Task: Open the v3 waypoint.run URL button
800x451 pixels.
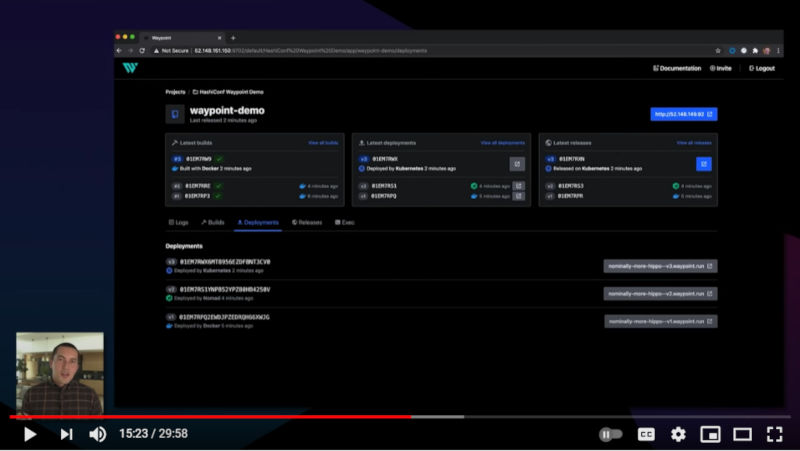Action: (x=660, y=266)
